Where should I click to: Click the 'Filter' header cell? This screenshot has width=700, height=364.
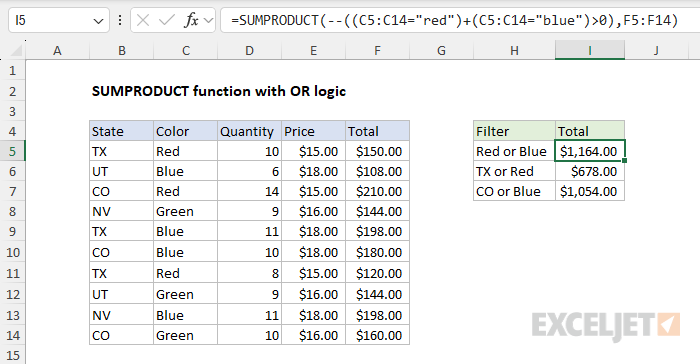[x=514, y=131]
